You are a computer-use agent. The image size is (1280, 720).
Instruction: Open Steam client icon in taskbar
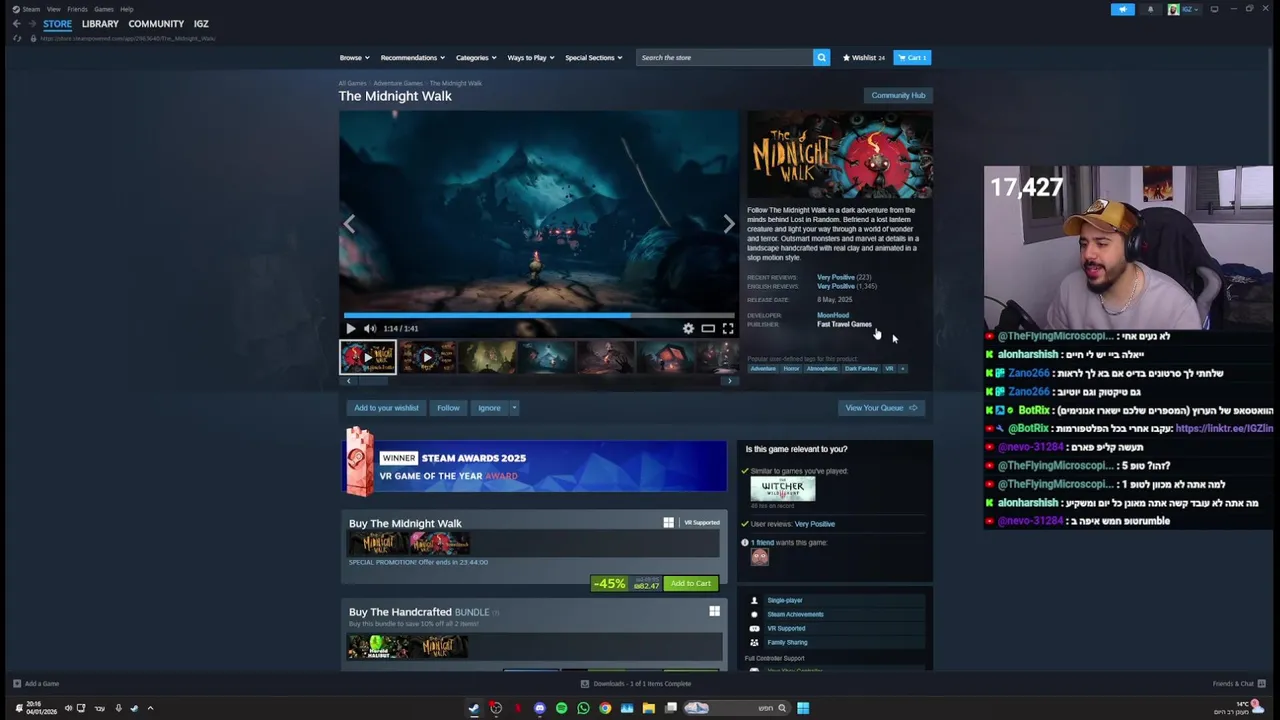(x=474, y=708)
